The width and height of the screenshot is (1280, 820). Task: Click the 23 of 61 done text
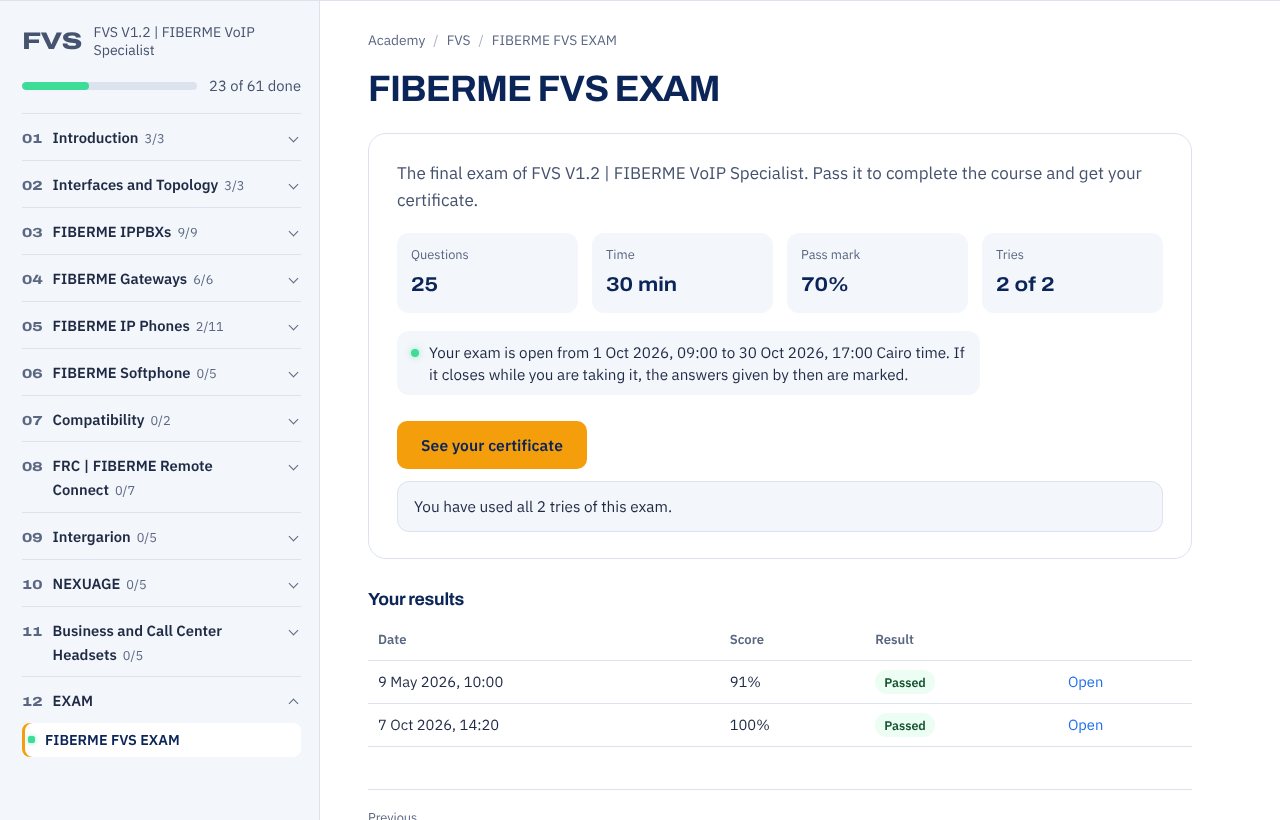[255, 86]
